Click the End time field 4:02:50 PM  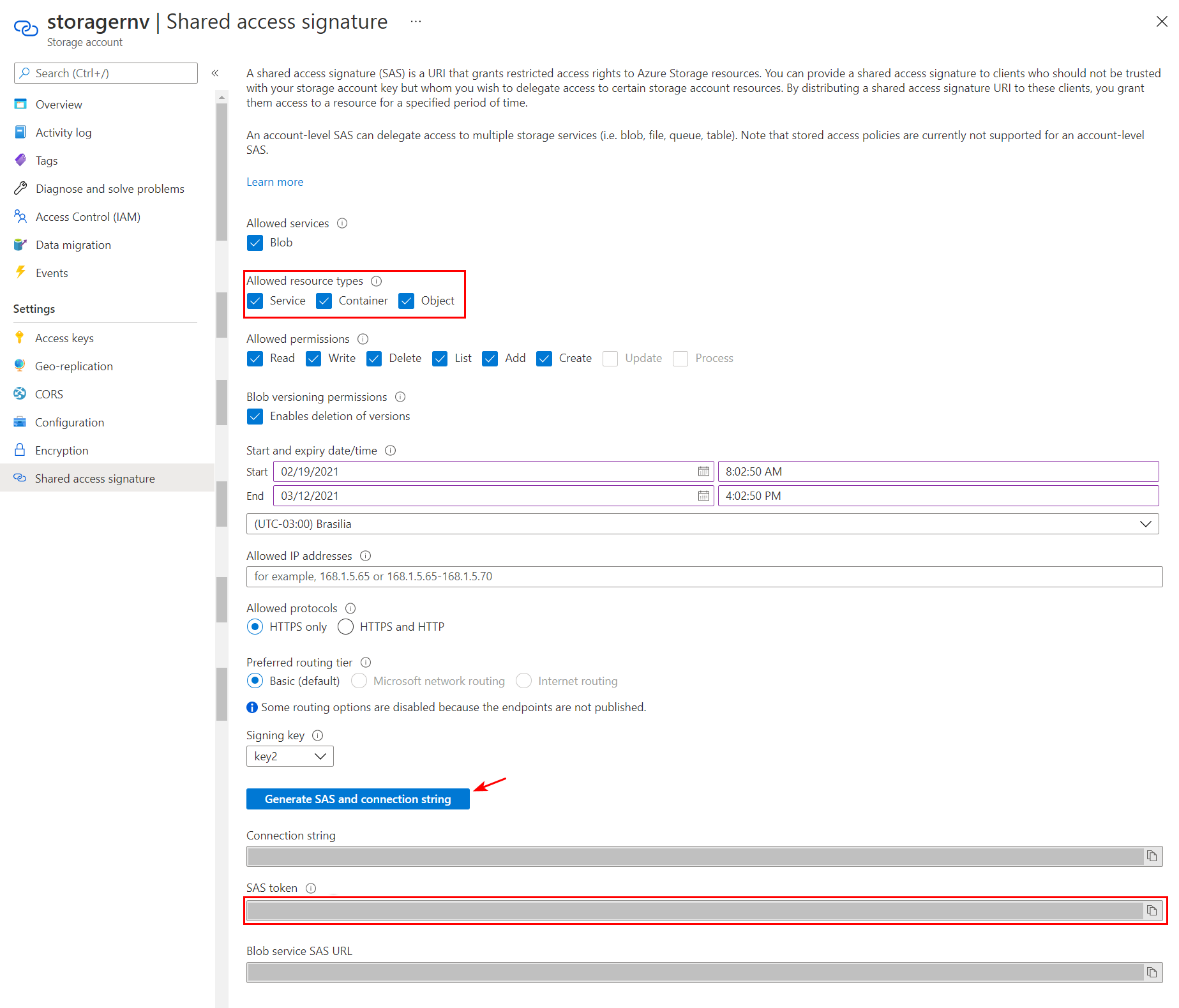[x=938, y=496]
